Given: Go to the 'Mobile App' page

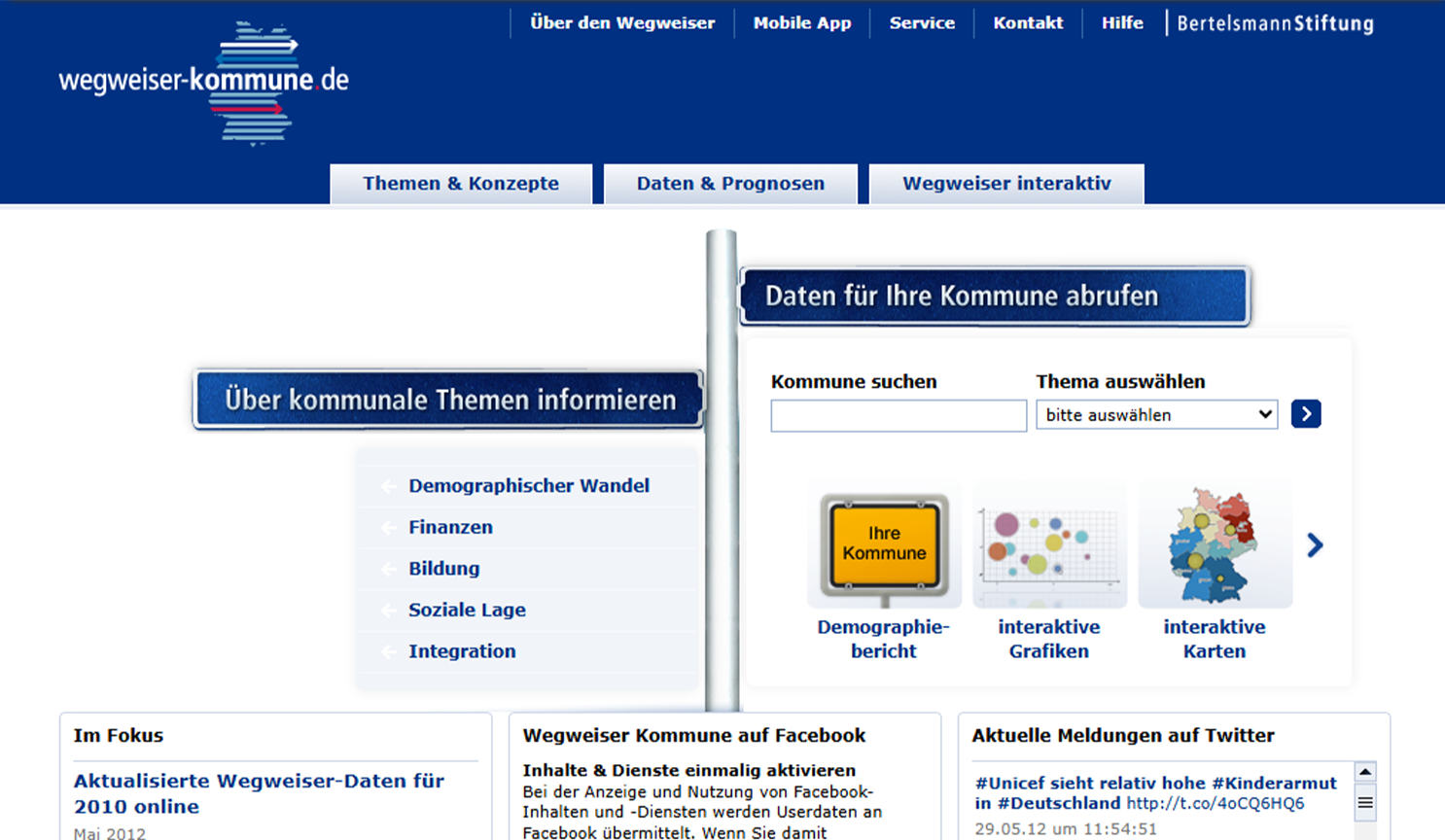Looking at the screenshot, I should click(x=802, y=23).
